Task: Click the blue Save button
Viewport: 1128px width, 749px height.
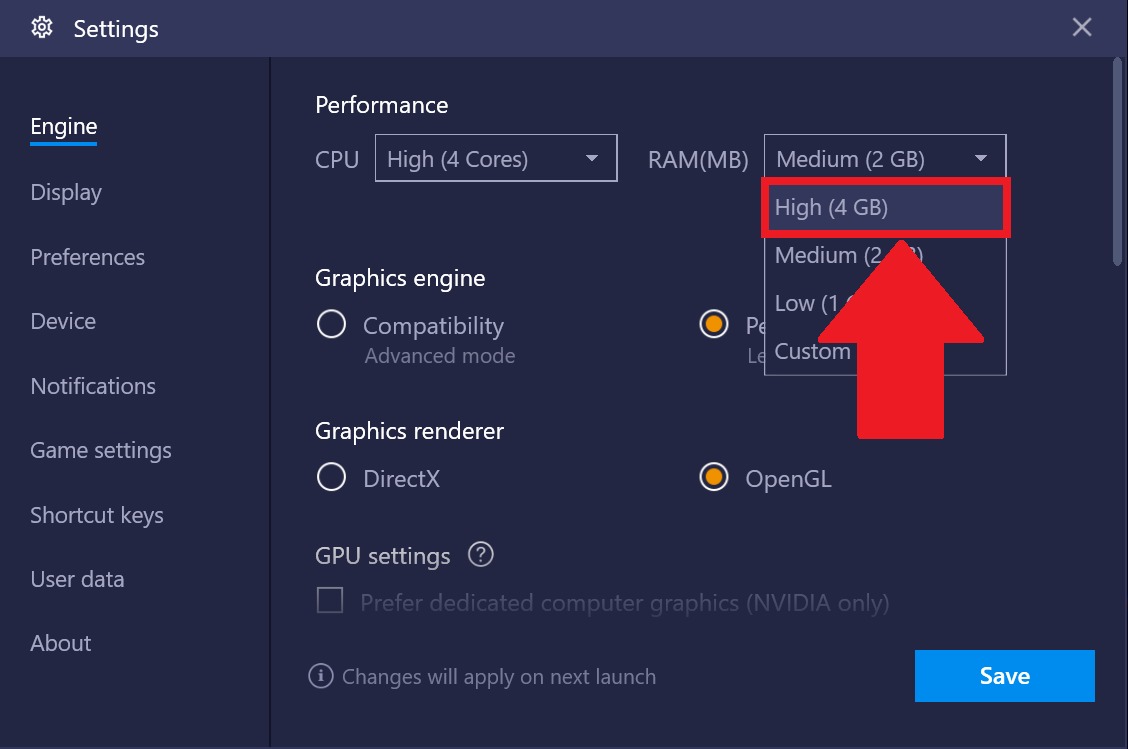Action: [x=1004, y=676]
